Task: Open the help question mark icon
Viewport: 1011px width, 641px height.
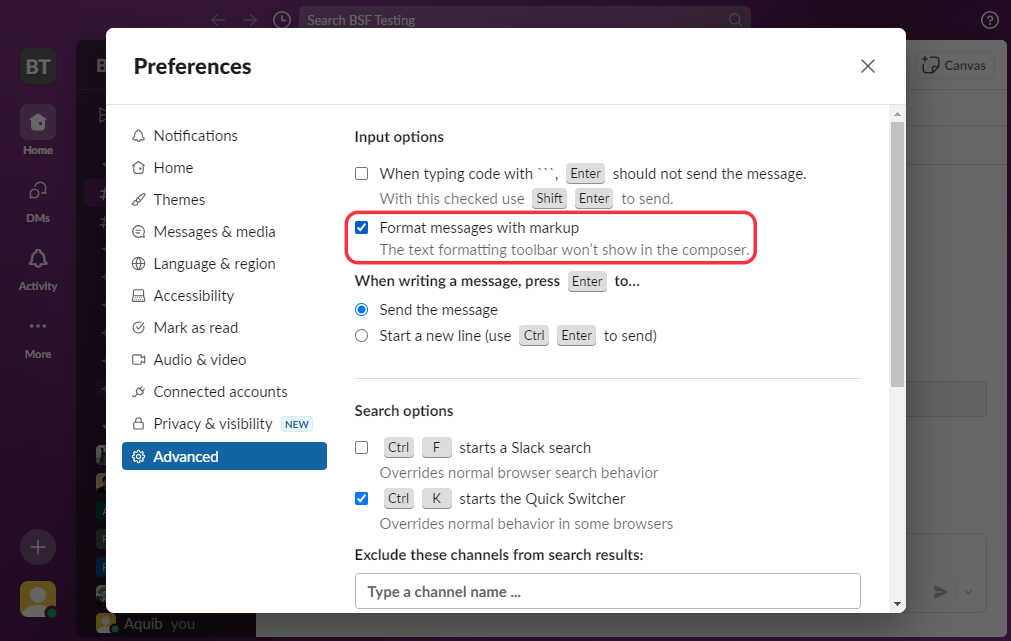Action: tap(989, 19)
